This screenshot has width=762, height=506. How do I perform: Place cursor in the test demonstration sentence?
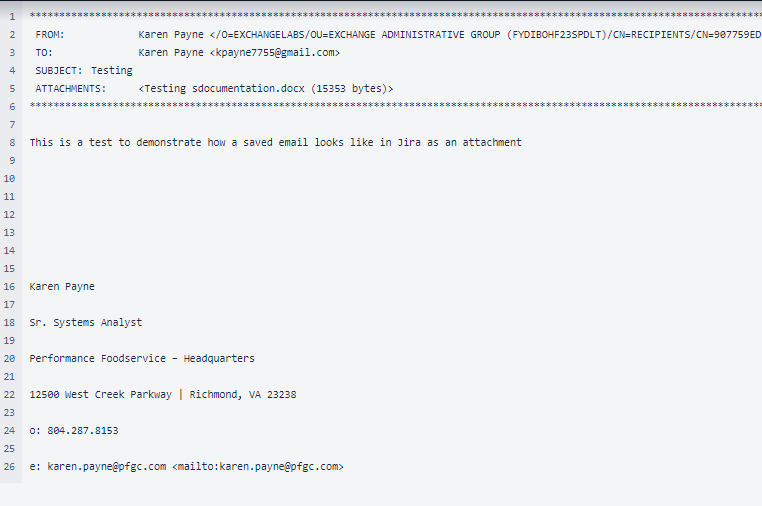[x=276, y=142]
